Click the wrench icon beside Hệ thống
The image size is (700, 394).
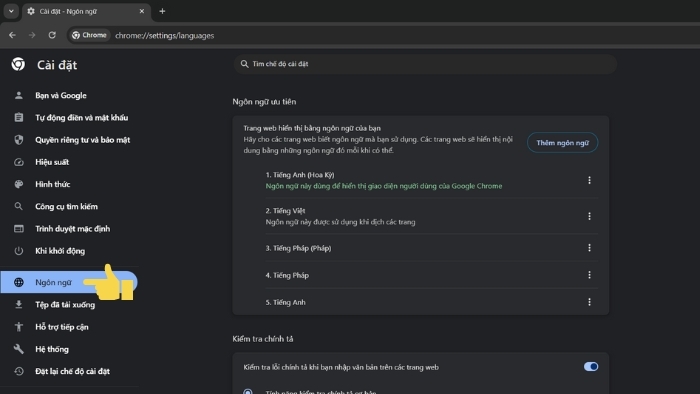coord(18,349)
